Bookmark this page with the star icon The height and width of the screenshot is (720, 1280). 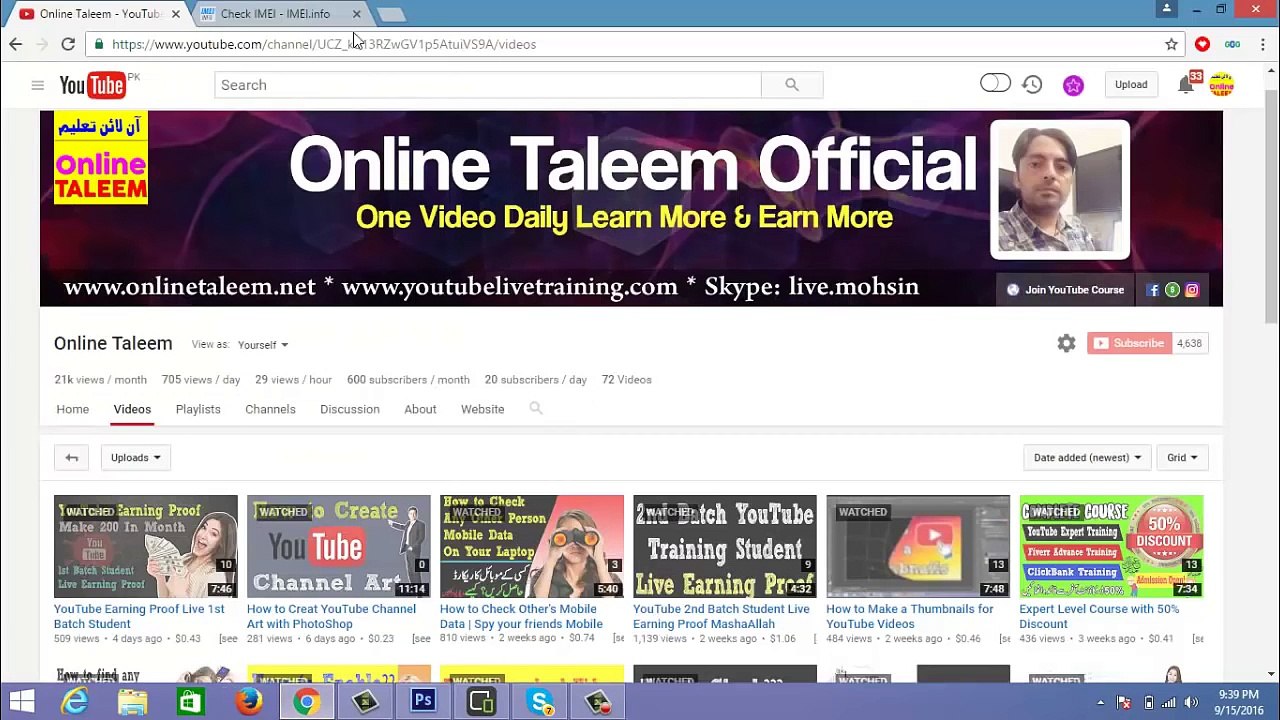(x=1171, y=44)
